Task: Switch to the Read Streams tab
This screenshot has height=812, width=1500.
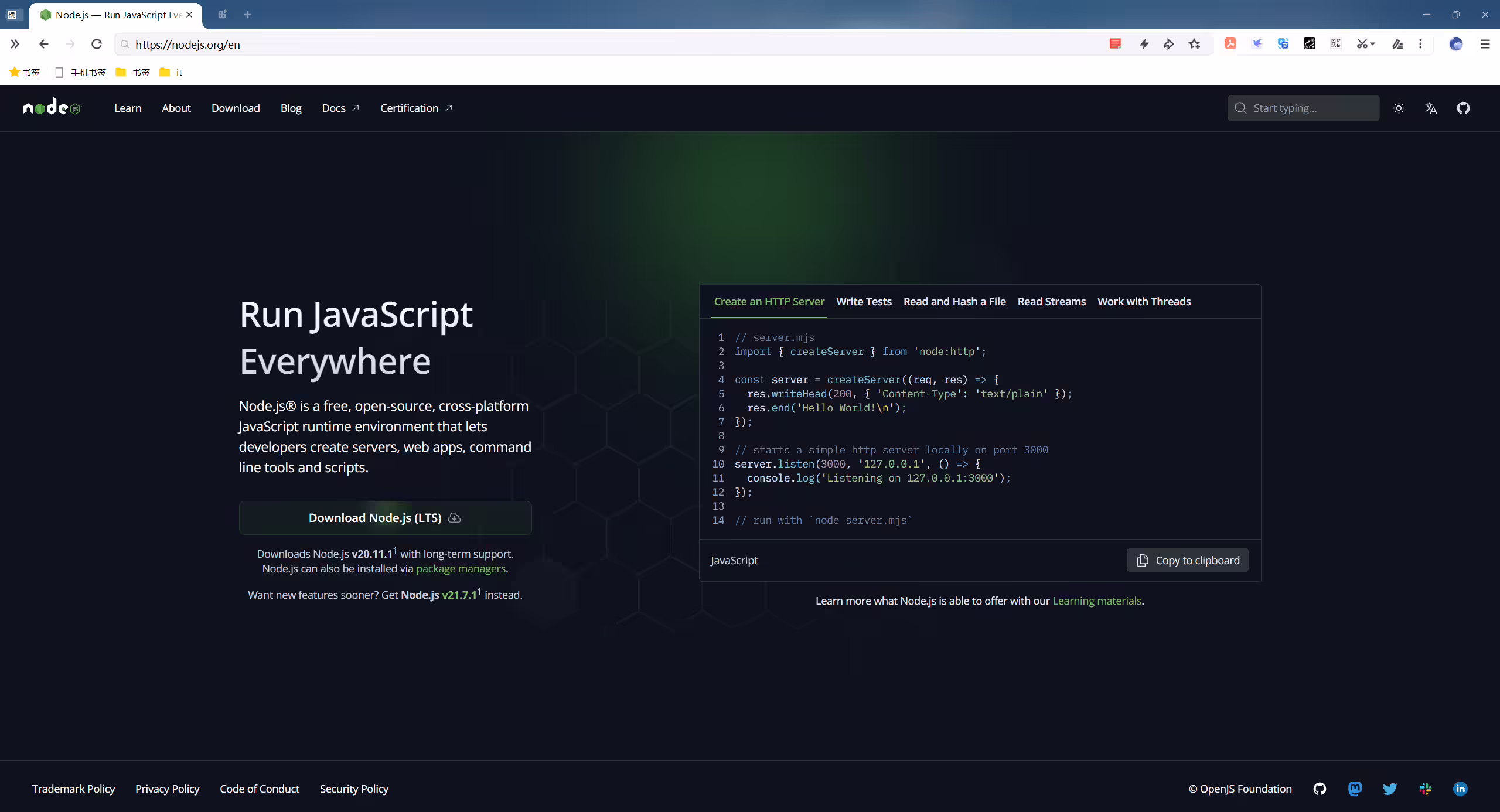Action: click(1051, 301)
